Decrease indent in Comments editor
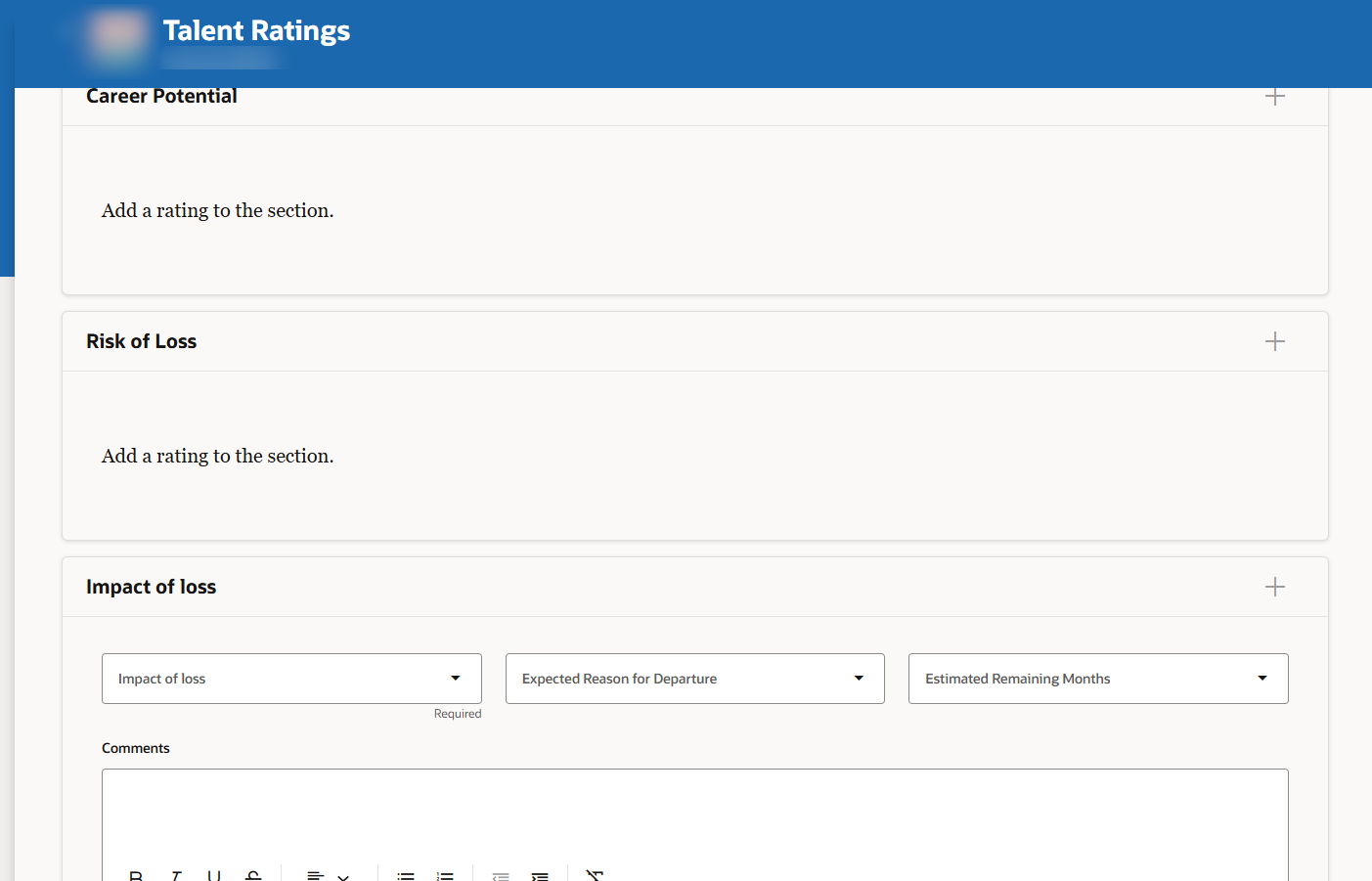The height and width of the screenshot is (881, 1372). (501, 876)
